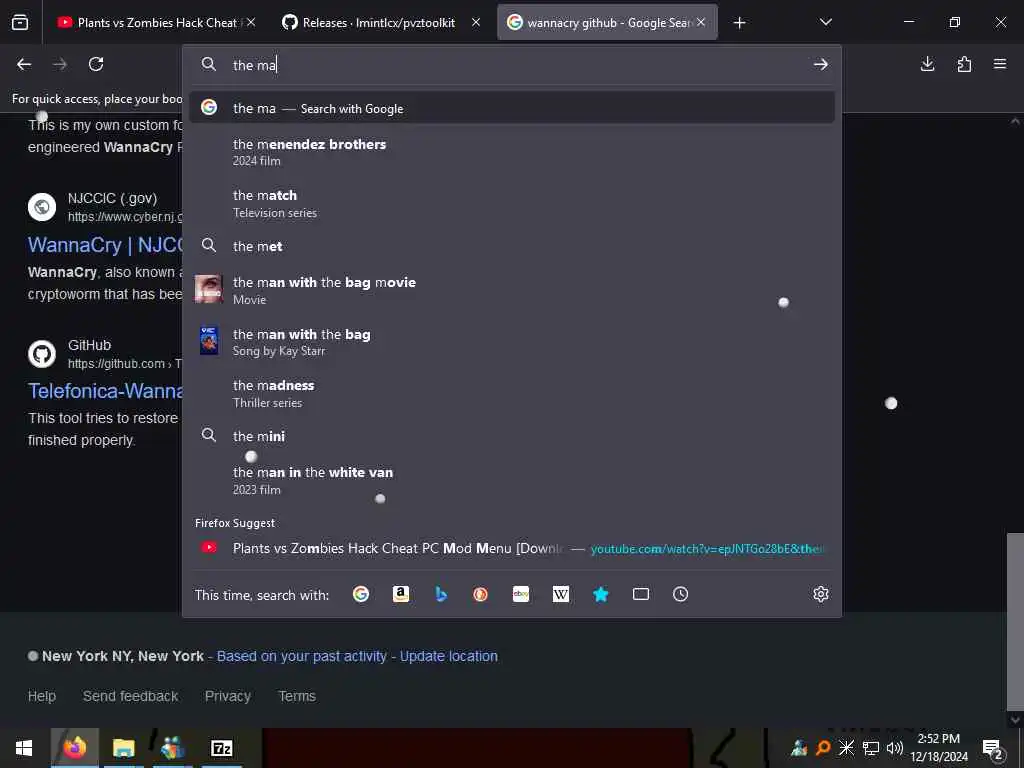Click the Send feedback footer link
Image resolution: width=1024 pixels, height=768 pixels.
pos(131,697)
